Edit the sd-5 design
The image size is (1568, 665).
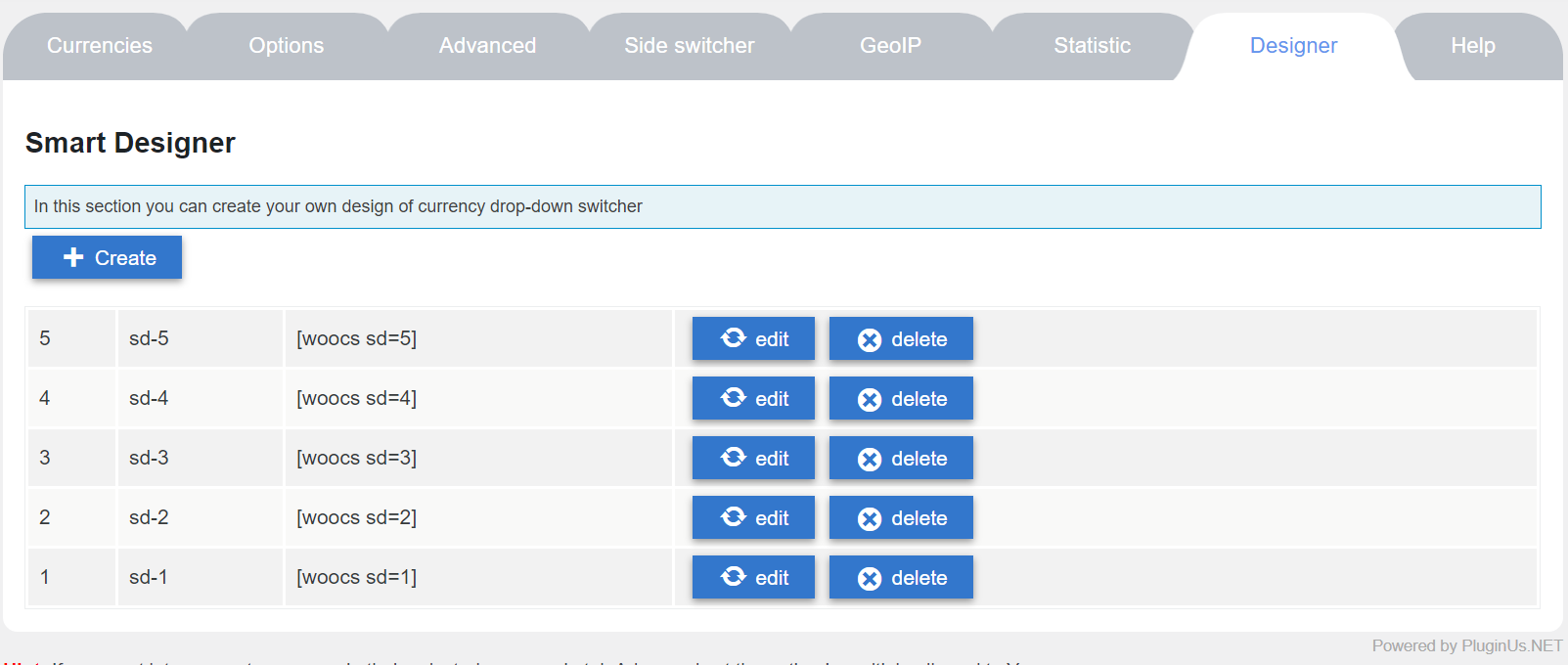[x=753, y=338]
